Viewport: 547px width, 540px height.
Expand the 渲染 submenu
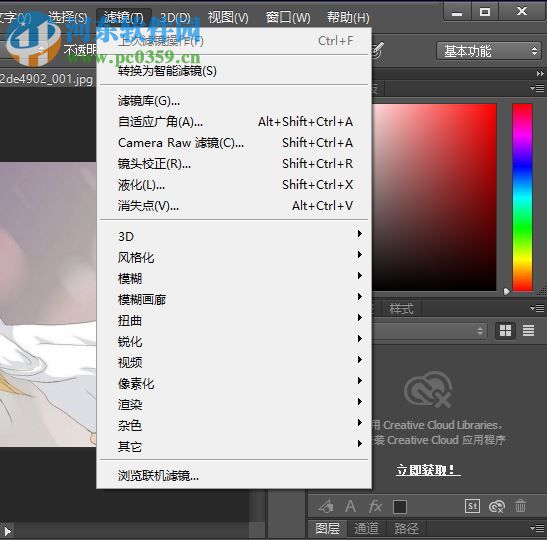pyautogui.click(x=234, y=404)
